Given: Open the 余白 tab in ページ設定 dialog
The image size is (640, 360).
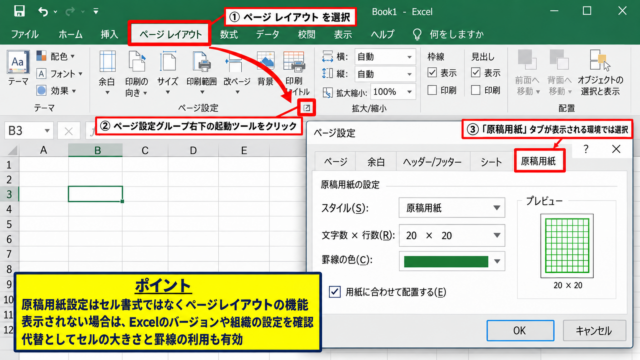Looking at the screenshot, I should [x=376, y=162].
